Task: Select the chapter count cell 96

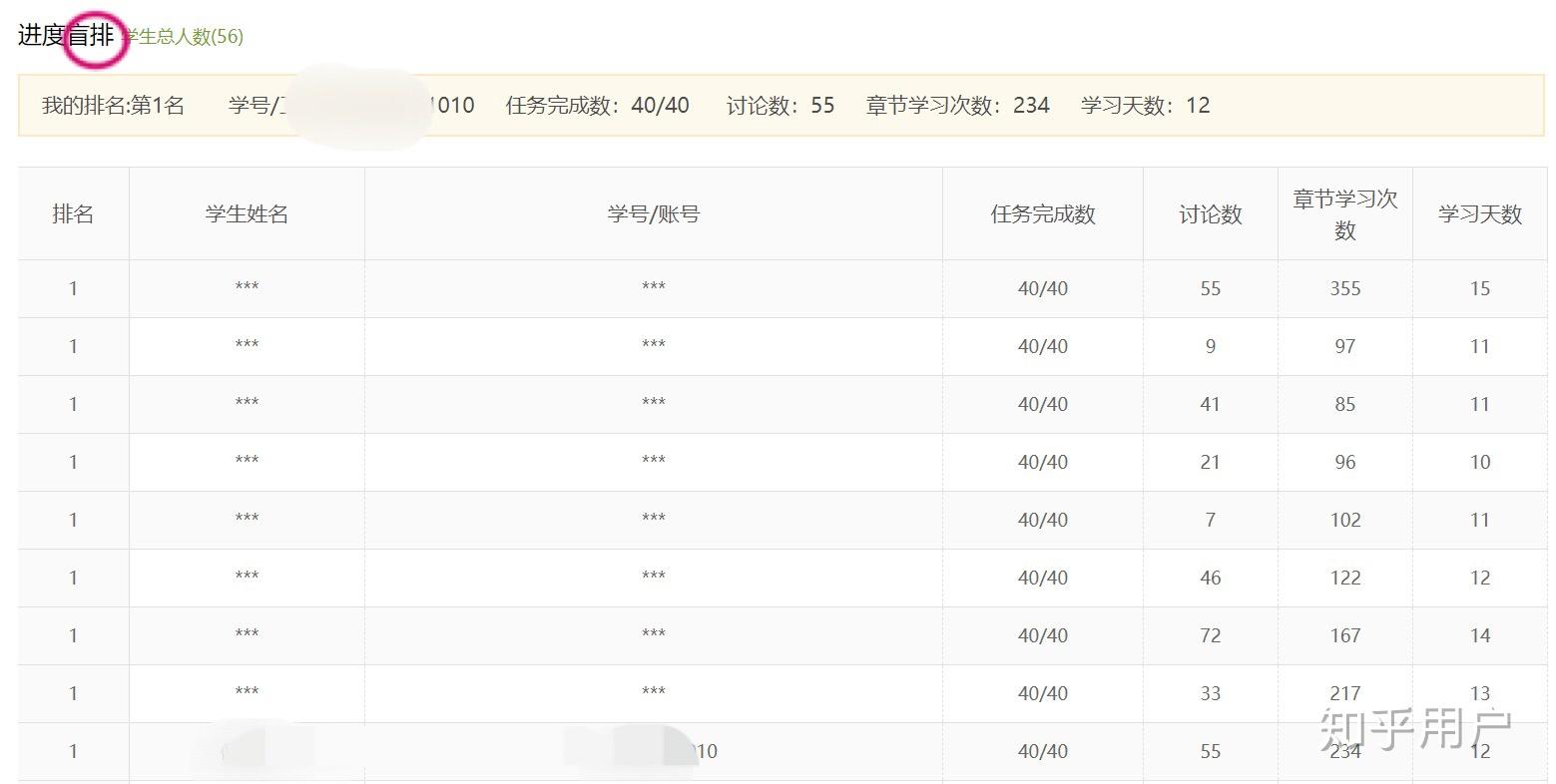Action: [1344, 462]
